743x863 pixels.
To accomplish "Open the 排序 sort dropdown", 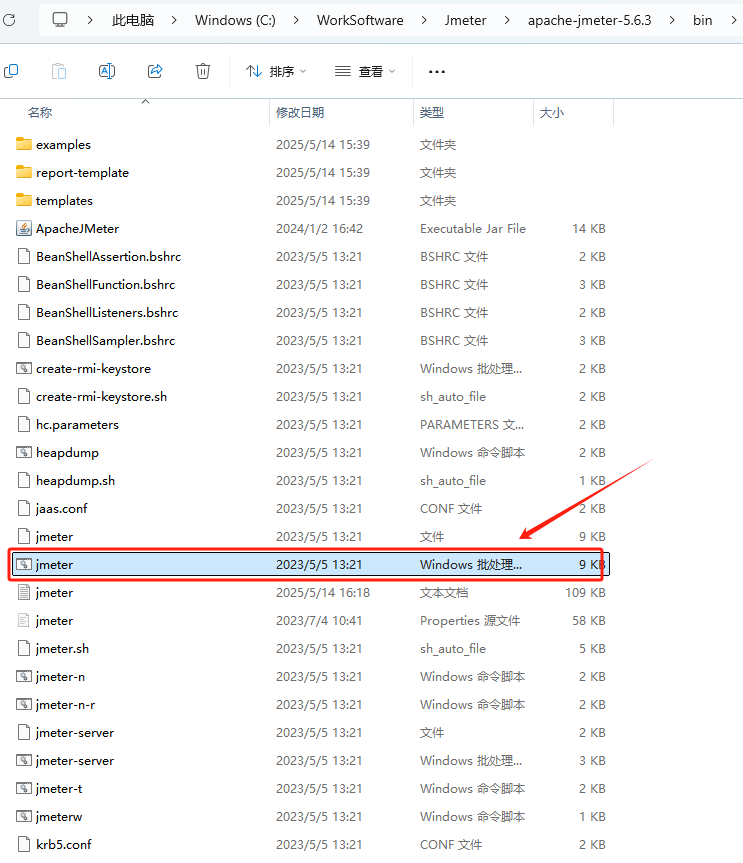I will (x=276, y=72).
